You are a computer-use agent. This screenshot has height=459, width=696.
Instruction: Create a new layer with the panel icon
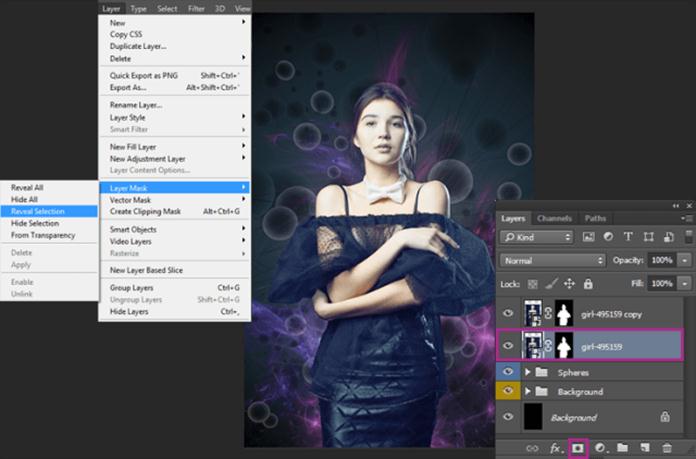pos(646,445)
